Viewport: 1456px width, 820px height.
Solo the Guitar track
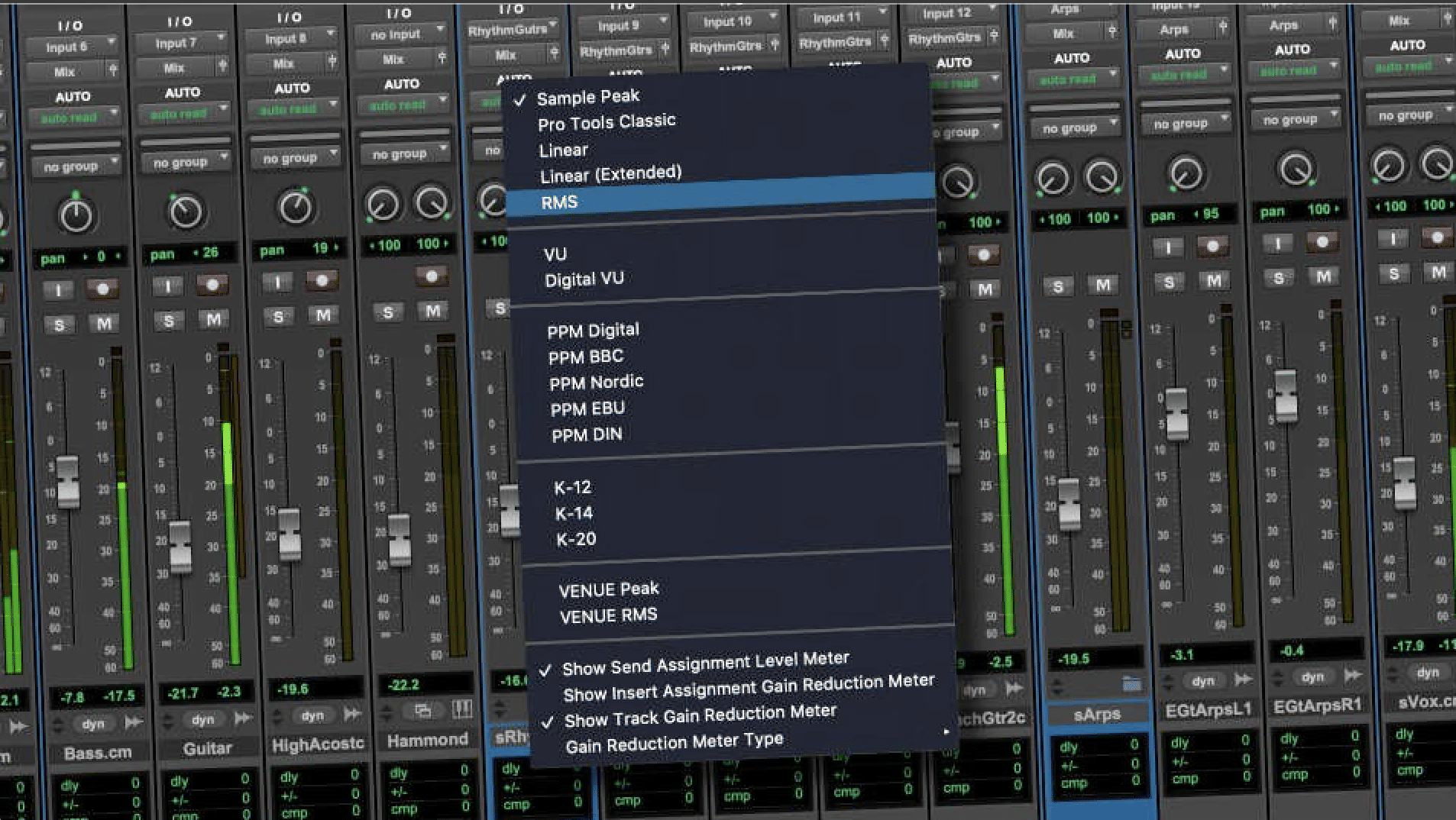[x=169, y=321]
